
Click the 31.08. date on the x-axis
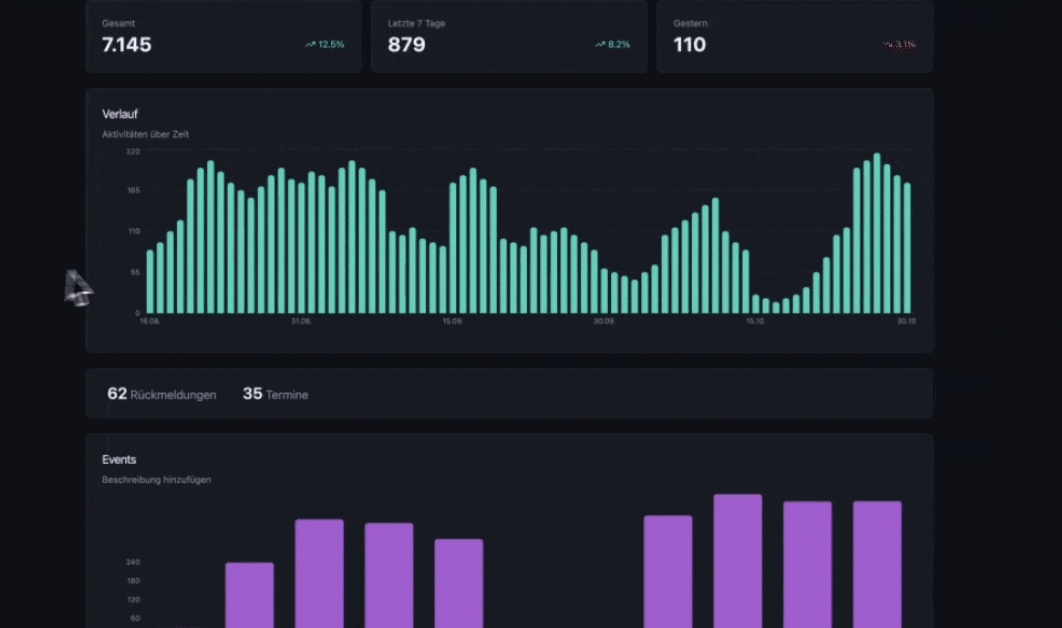(x=301, y=321)
